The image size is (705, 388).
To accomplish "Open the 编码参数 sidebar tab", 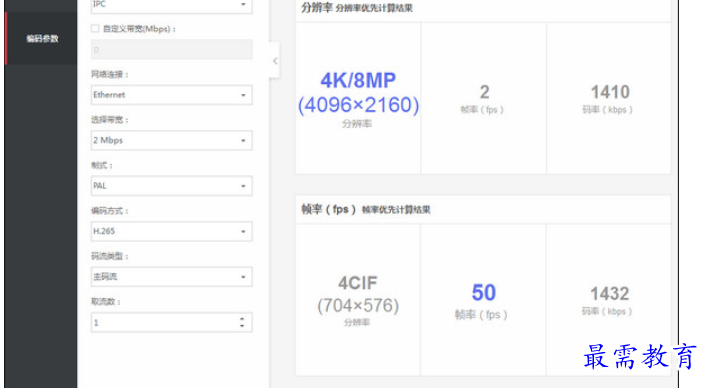I will (x=41, y=39).
